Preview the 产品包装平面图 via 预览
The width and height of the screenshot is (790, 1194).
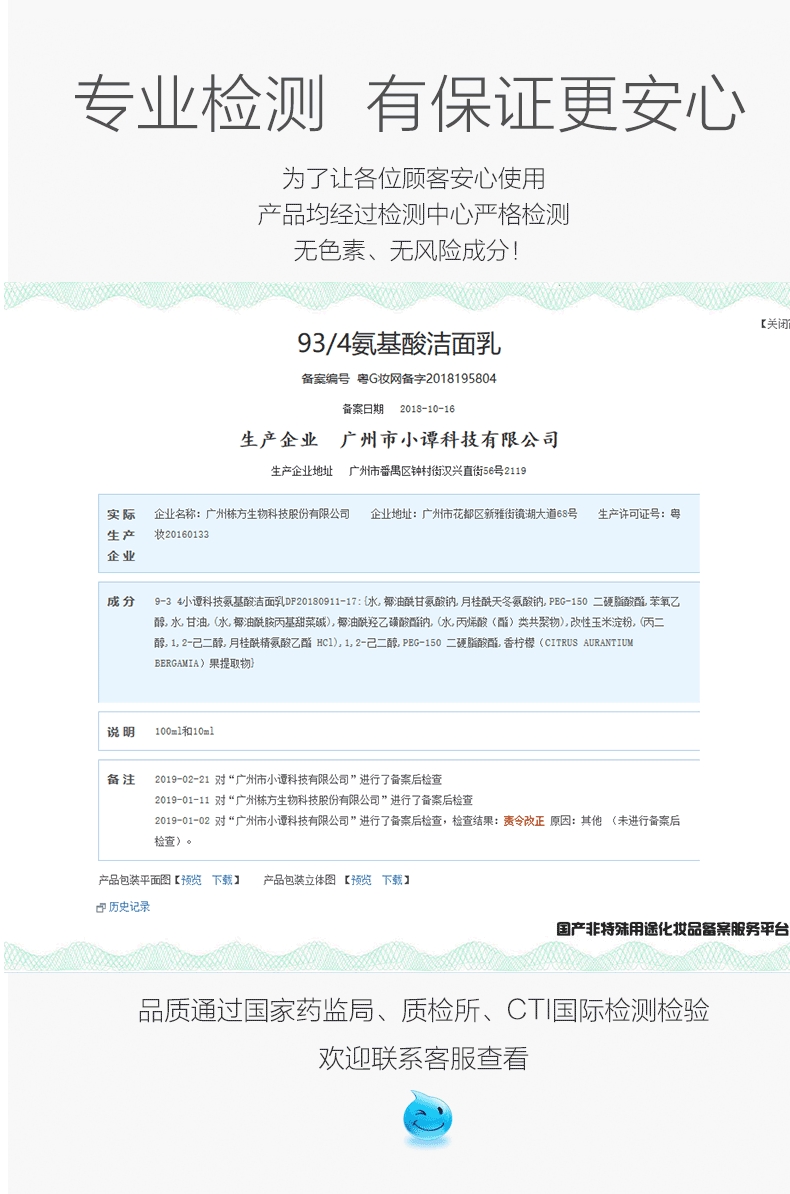click(191, 880)
